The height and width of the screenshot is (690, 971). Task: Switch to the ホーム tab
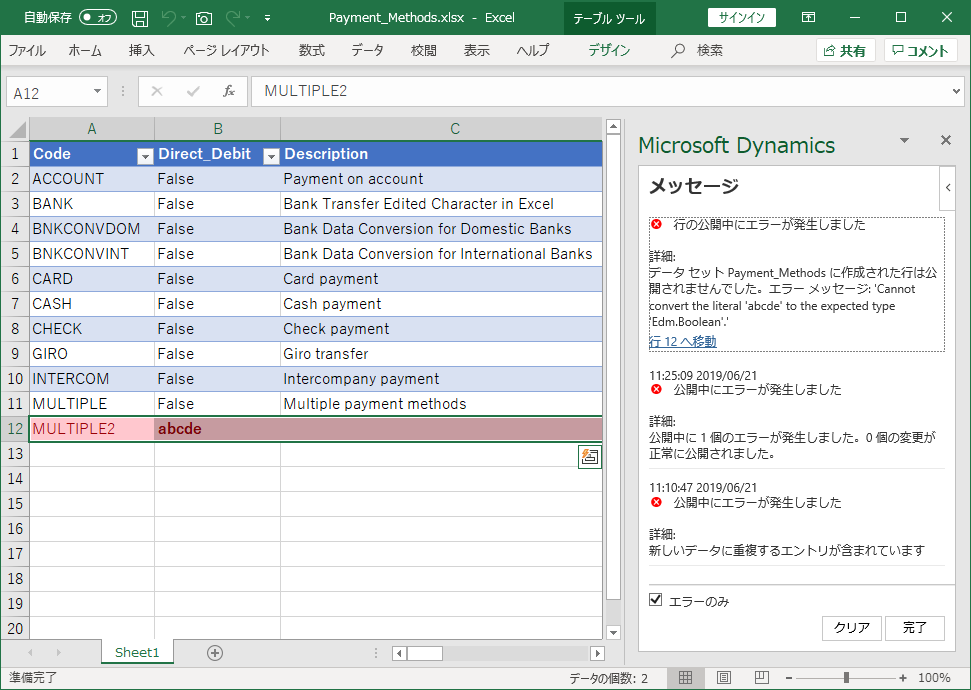pyautogui.click(x=85, y=50)
